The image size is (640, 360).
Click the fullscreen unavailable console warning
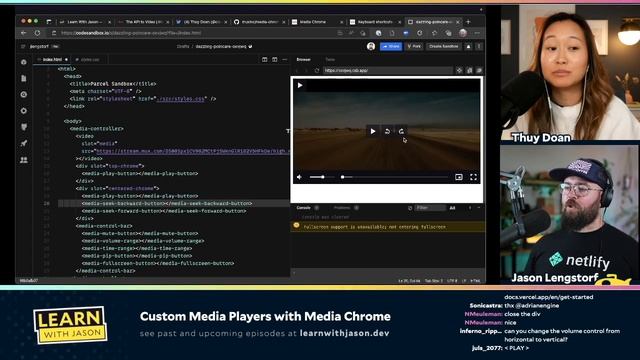pyautogui.click(x=388, y=227)
